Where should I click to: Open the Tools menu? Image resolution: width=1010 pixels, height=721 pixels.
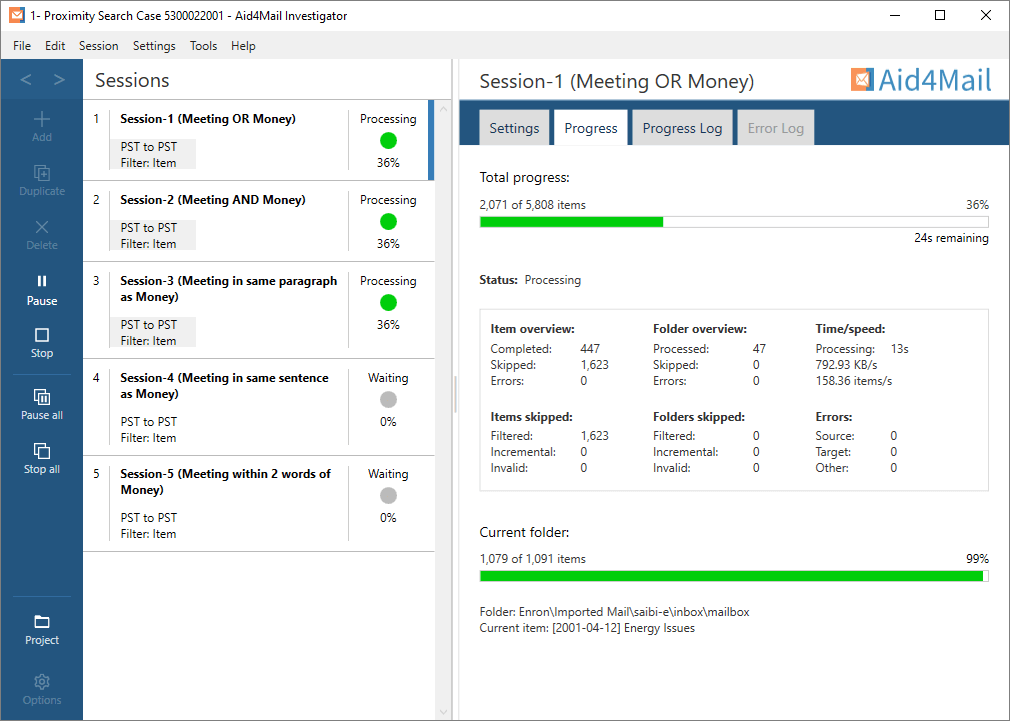(x=203, y=46)
